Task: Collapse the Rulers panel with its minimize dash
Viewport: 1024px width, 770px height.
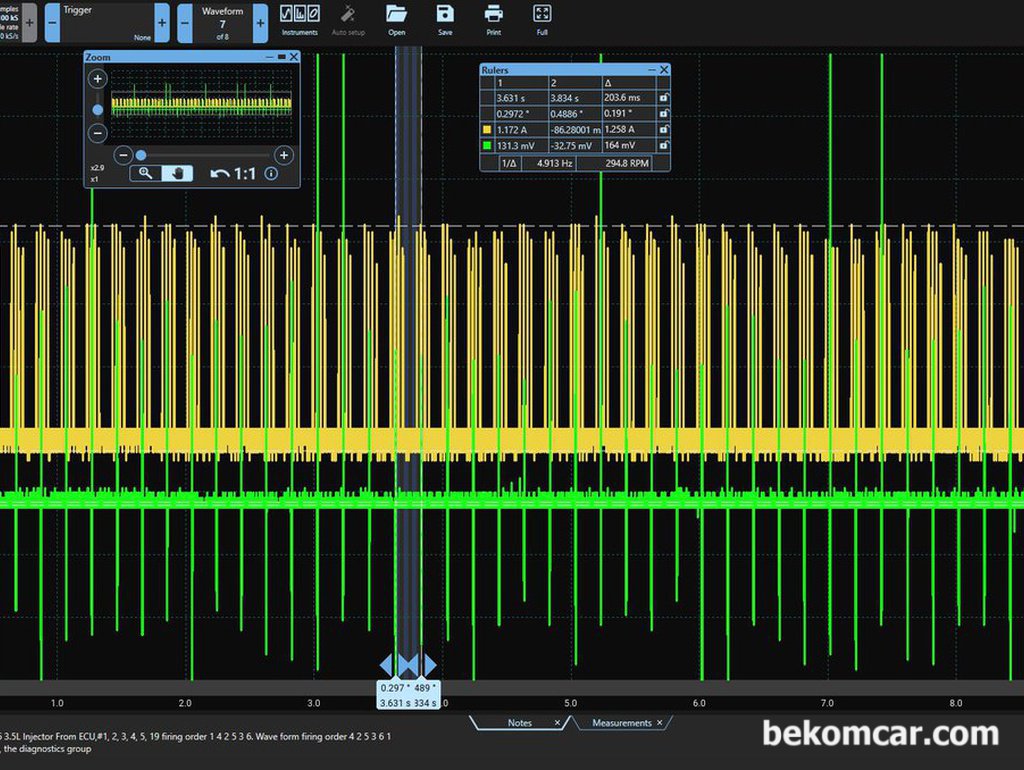Action: coord(651,69)
